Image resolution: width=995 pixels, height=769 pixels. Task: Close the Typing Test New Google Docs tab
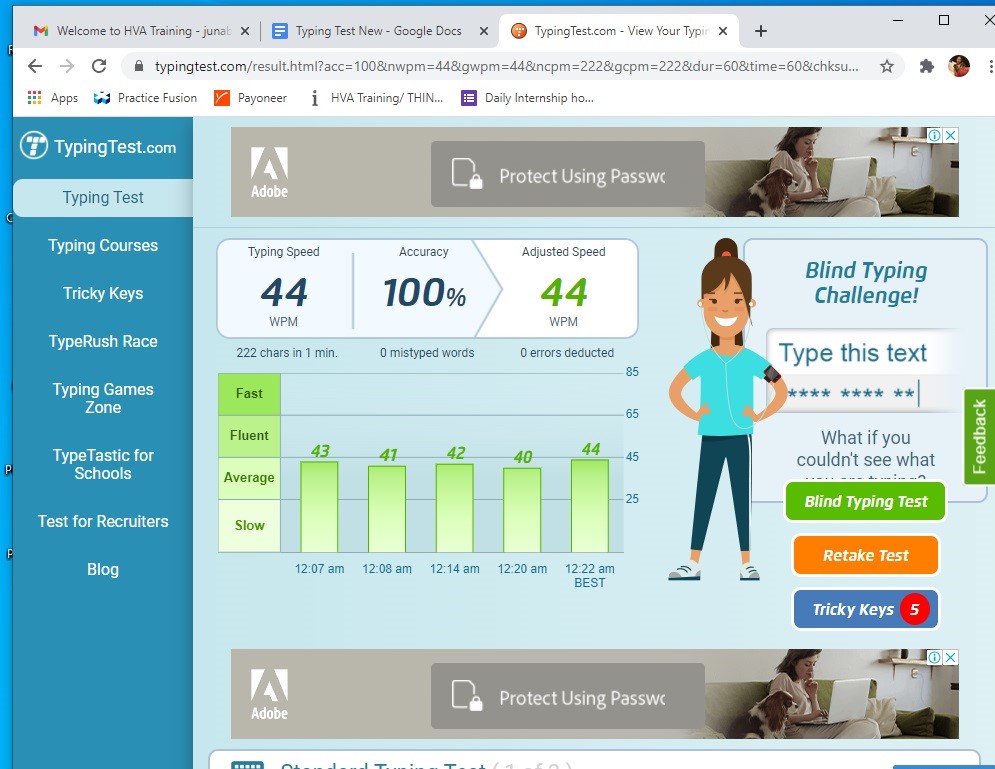pos(484,31)
